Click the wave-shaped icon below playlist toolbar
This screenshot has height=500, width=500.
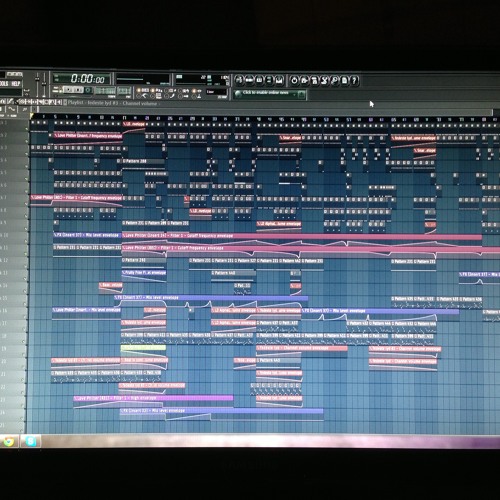click(11, 109)
